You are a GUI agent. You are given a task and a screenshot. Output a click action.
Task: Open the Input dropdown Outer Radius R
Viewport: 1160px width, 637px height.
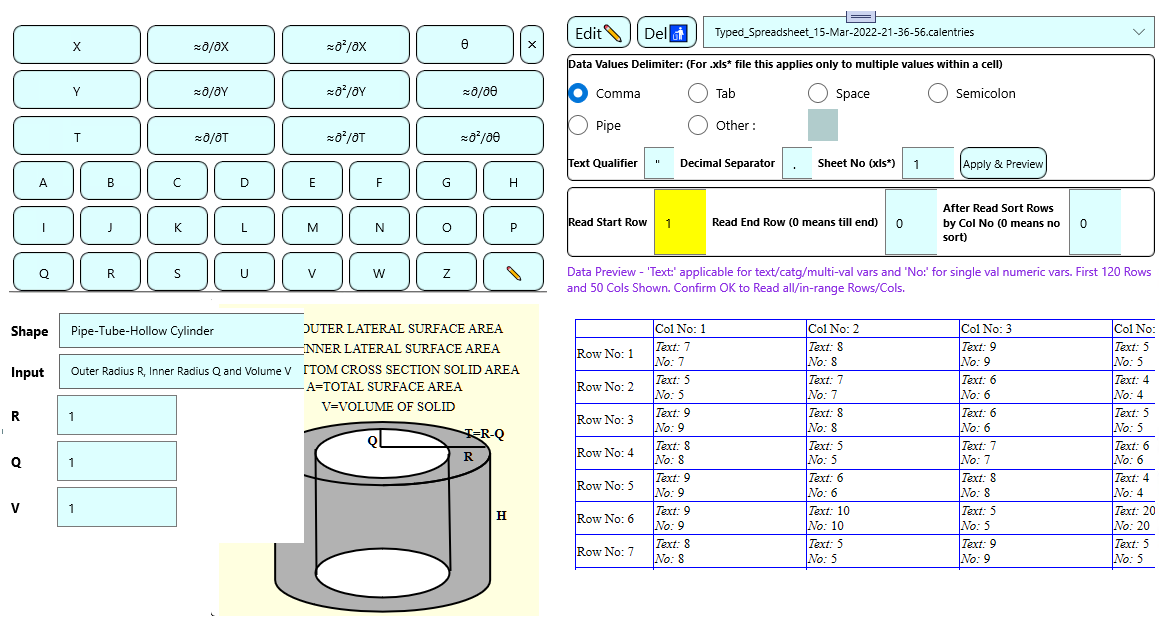(x=181, y=371)
